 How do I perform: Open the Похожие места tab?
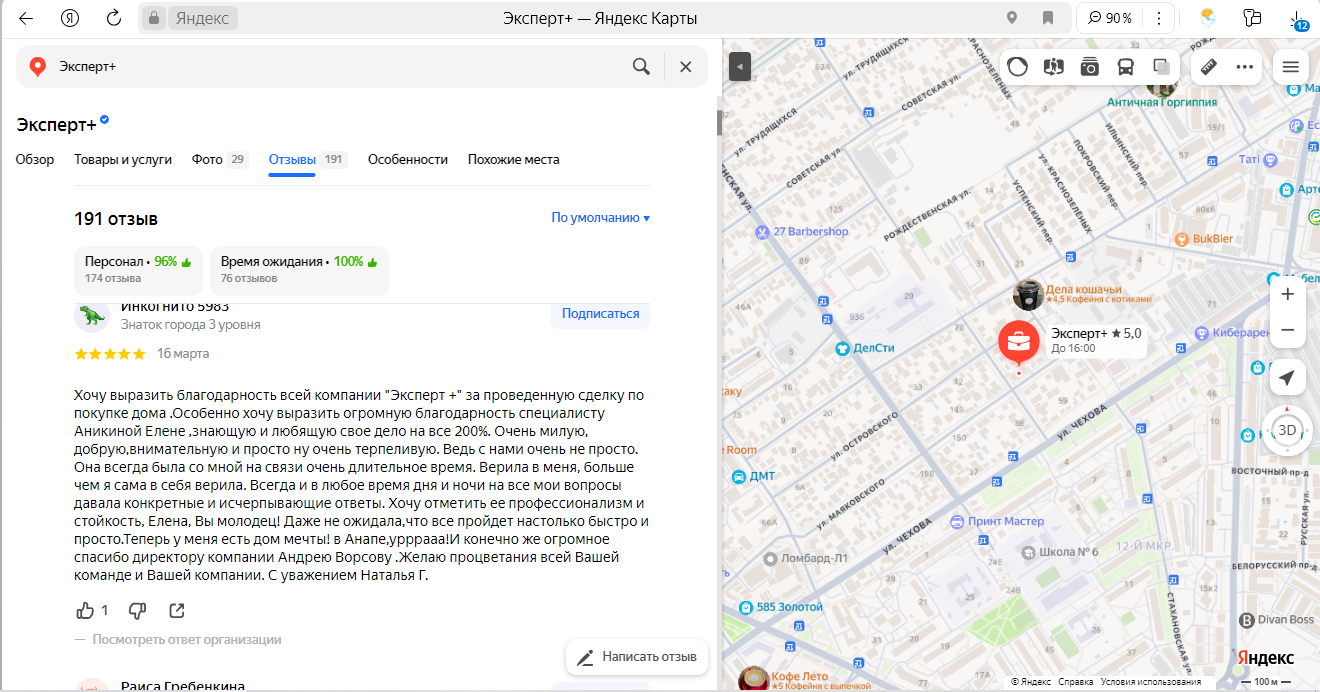click(x=514, y=160)
